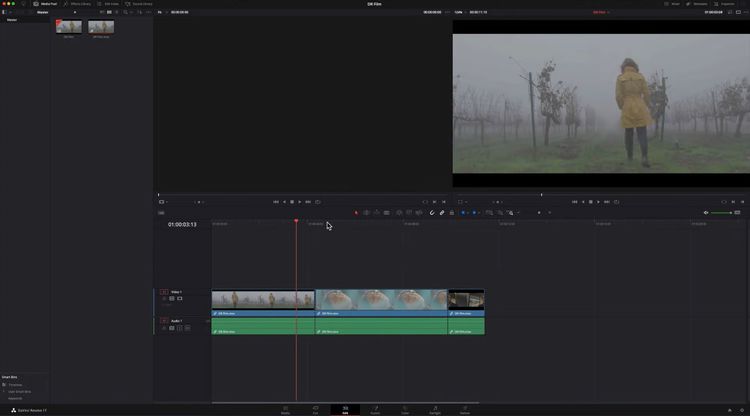The image size is (750, 416).
Task: Click the Insert Clip toolbar icon
Action: point(399,213)
